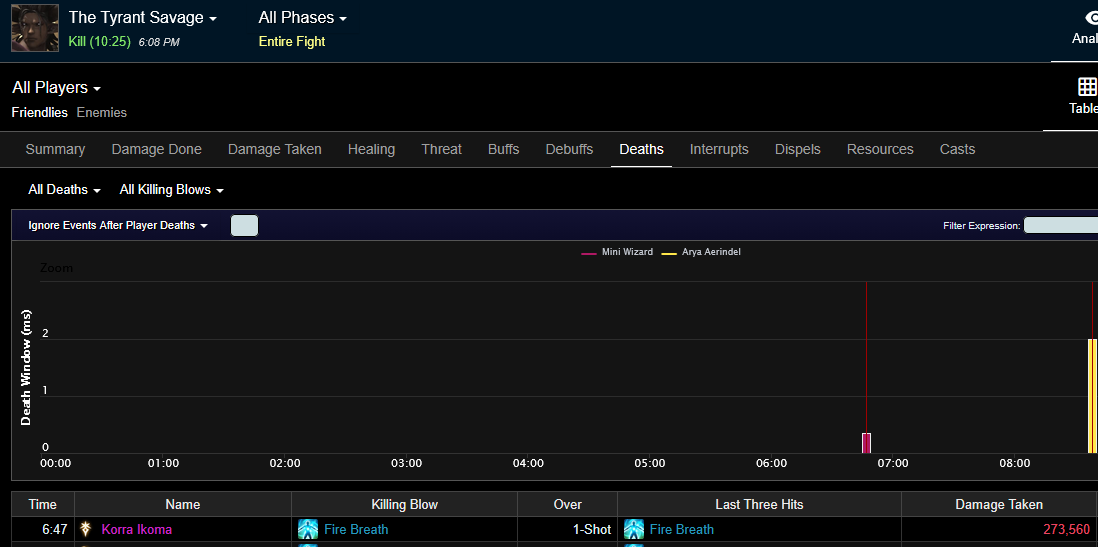Switch to the Summary tab
The width and height of the screenshot is (1098, 547).
55,149
